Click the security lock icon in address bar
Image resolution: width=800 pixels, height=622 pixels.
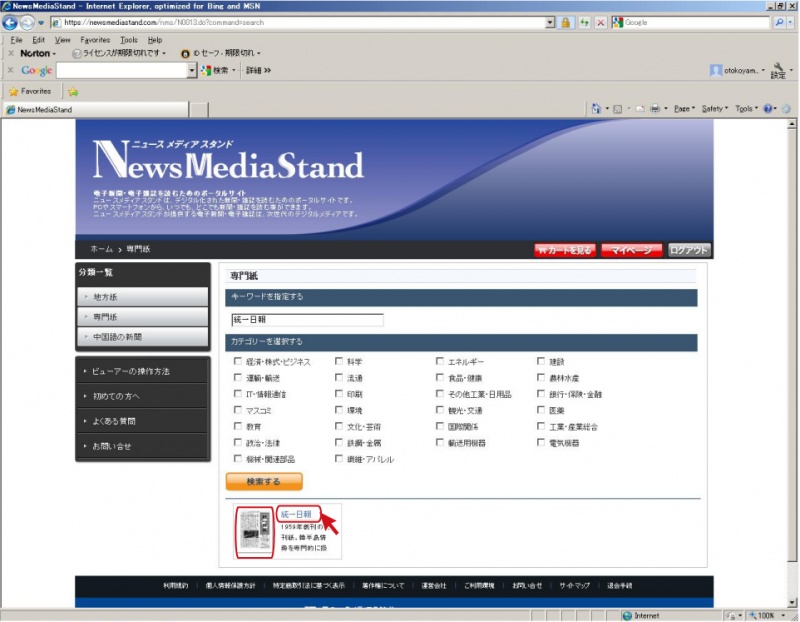tap(566, 22)
